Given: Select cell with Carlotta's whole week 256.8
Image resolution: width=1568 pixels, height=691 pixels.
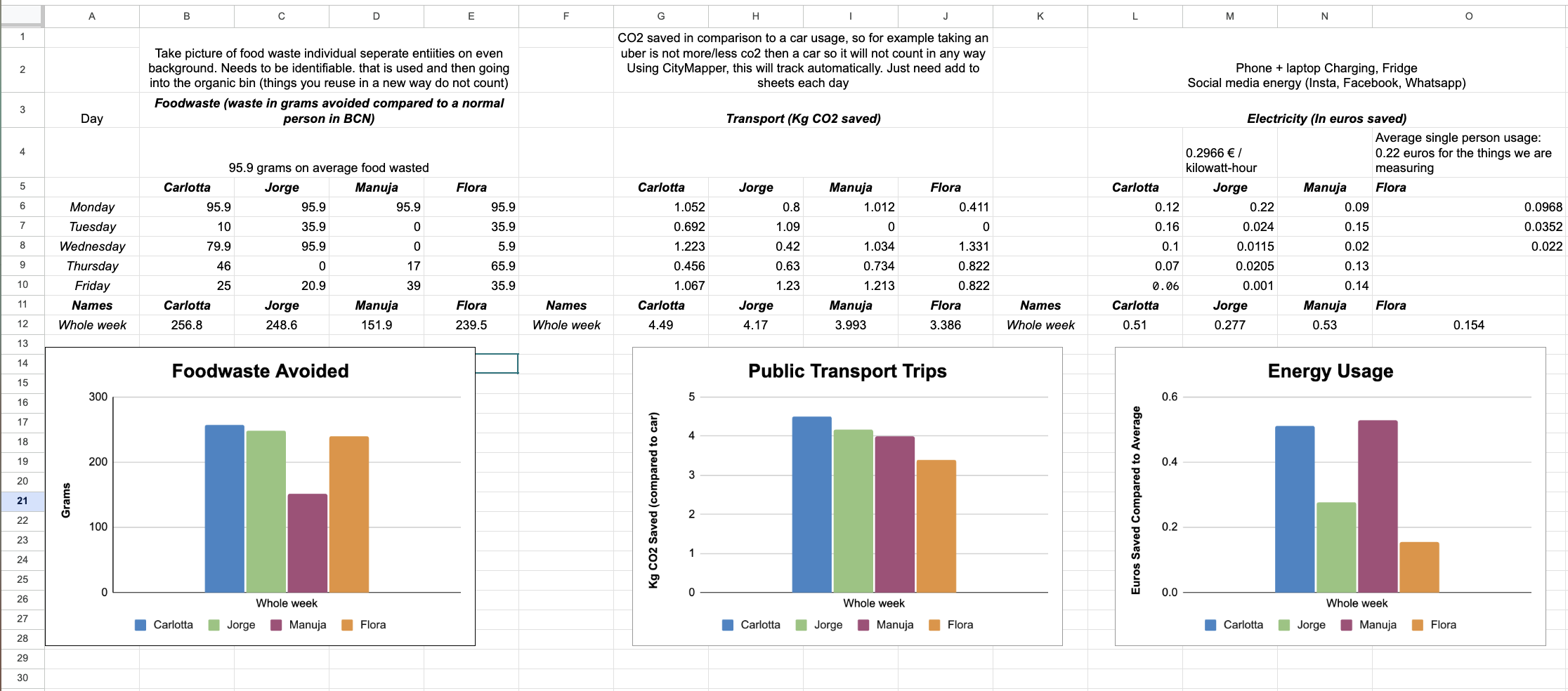Looking at the screenshot, I should click(x=187, y=325).
